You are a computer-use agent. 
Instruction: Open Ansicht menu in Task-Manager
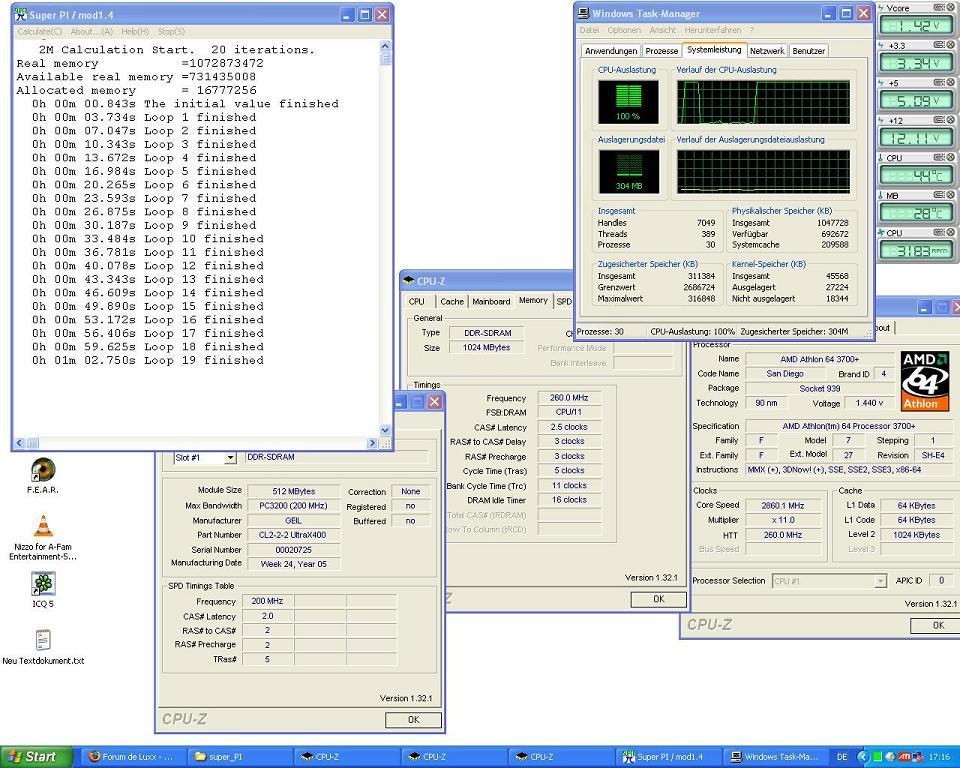pos(662,30)
